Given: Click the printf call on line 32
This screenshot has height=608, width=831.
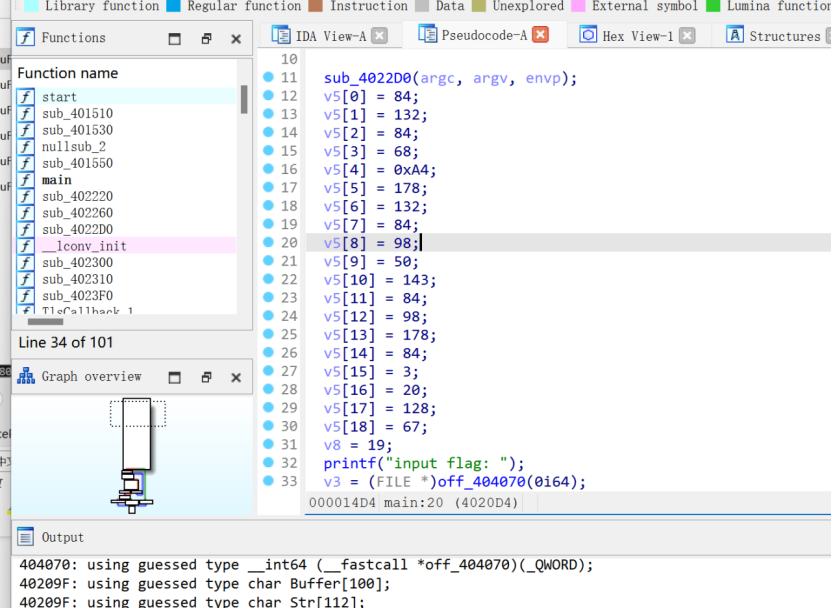Looking at the screenshot, I should (x=349, y=463).
